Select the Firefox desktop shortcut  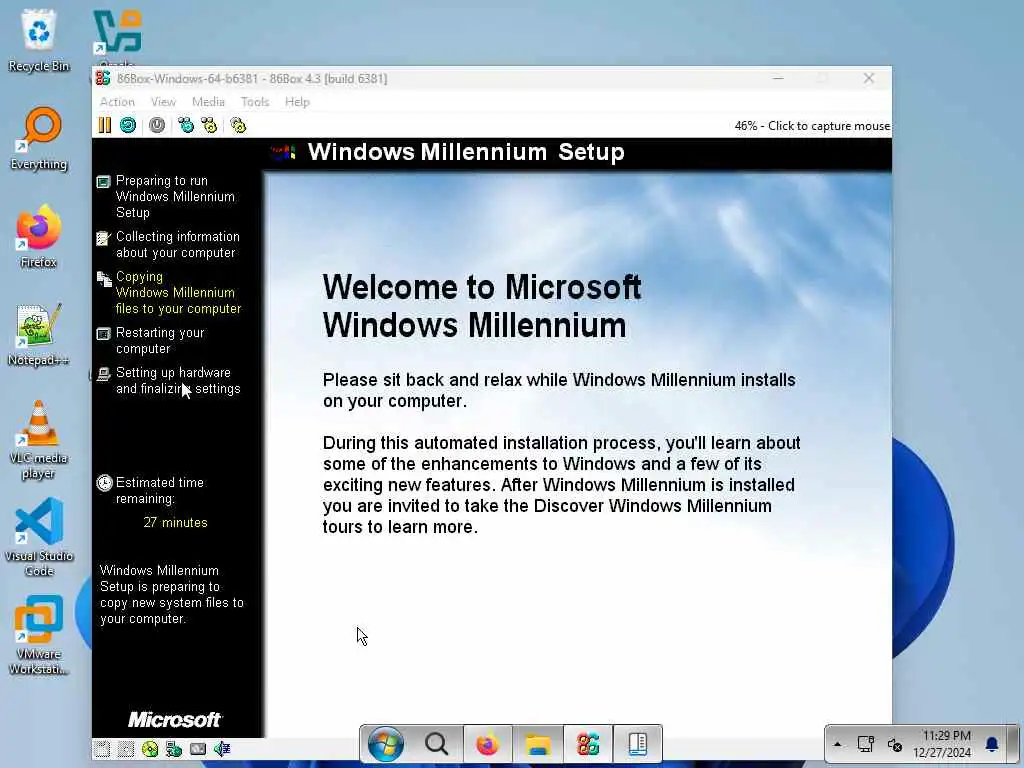pyautogui.click(x=39, y=236)
